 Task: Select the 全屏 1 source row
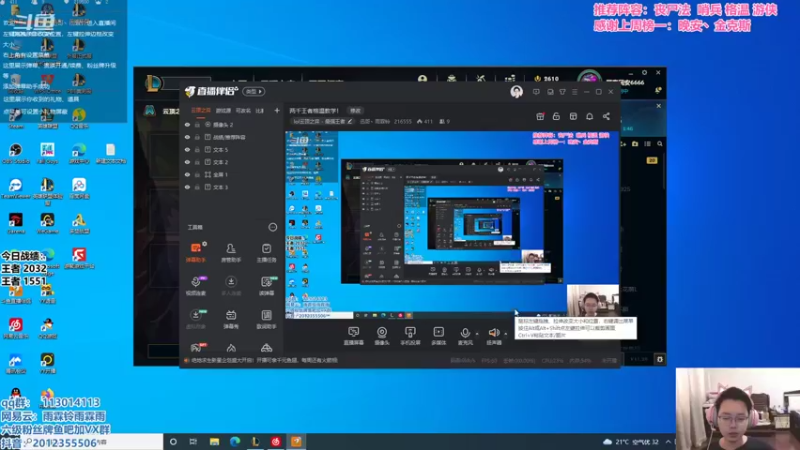point(232,174)
